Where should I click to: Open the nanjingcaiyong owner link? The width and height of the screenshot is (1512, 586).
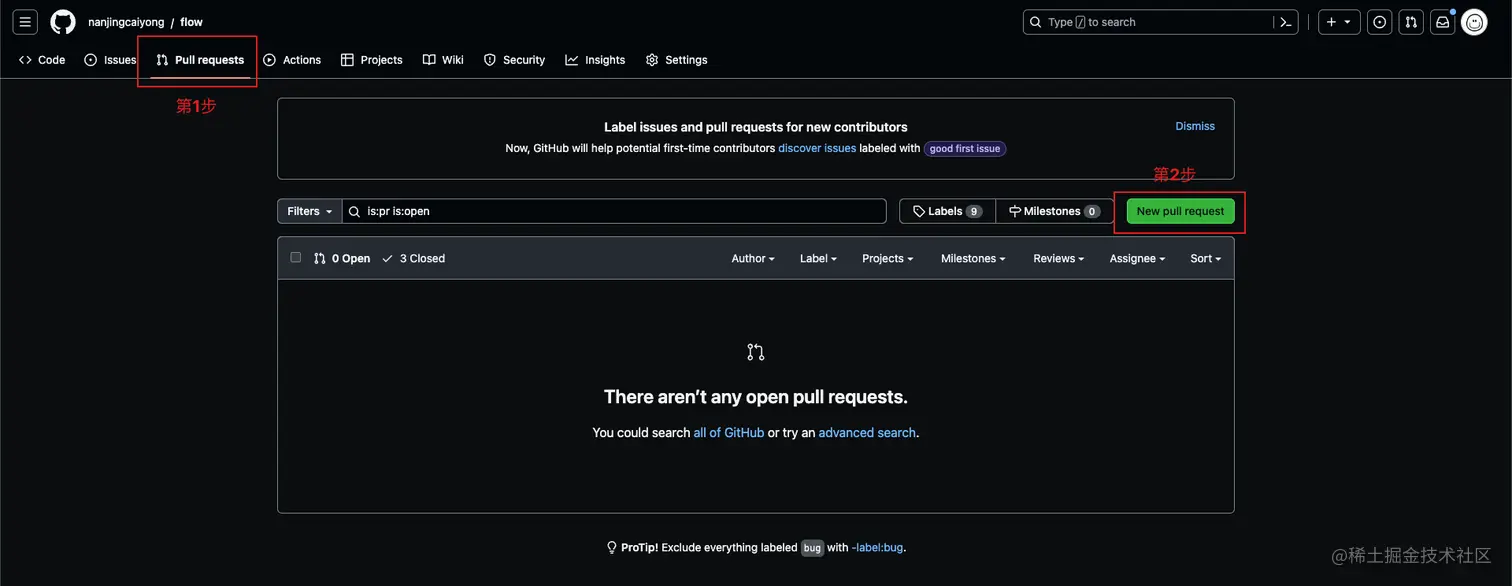(x=126, y=22)
